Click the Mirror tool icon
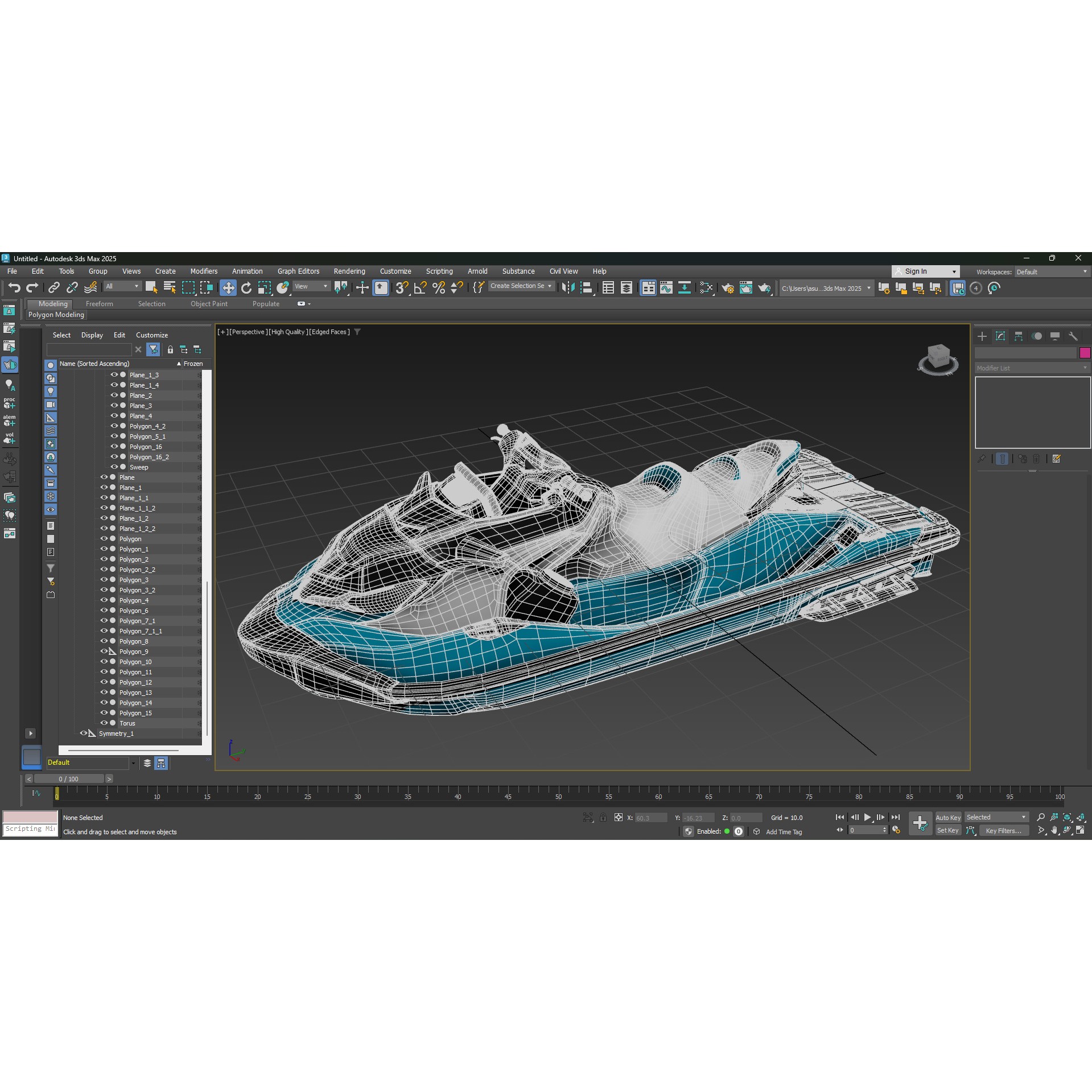1092x1092 pixels. pos(569,287)
